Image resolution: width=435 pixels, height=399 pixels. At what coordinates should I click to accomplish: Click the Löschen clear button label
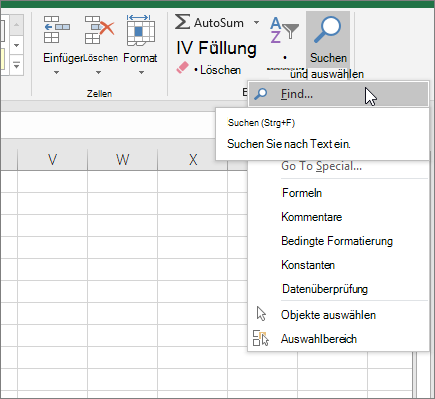[220, 70]
